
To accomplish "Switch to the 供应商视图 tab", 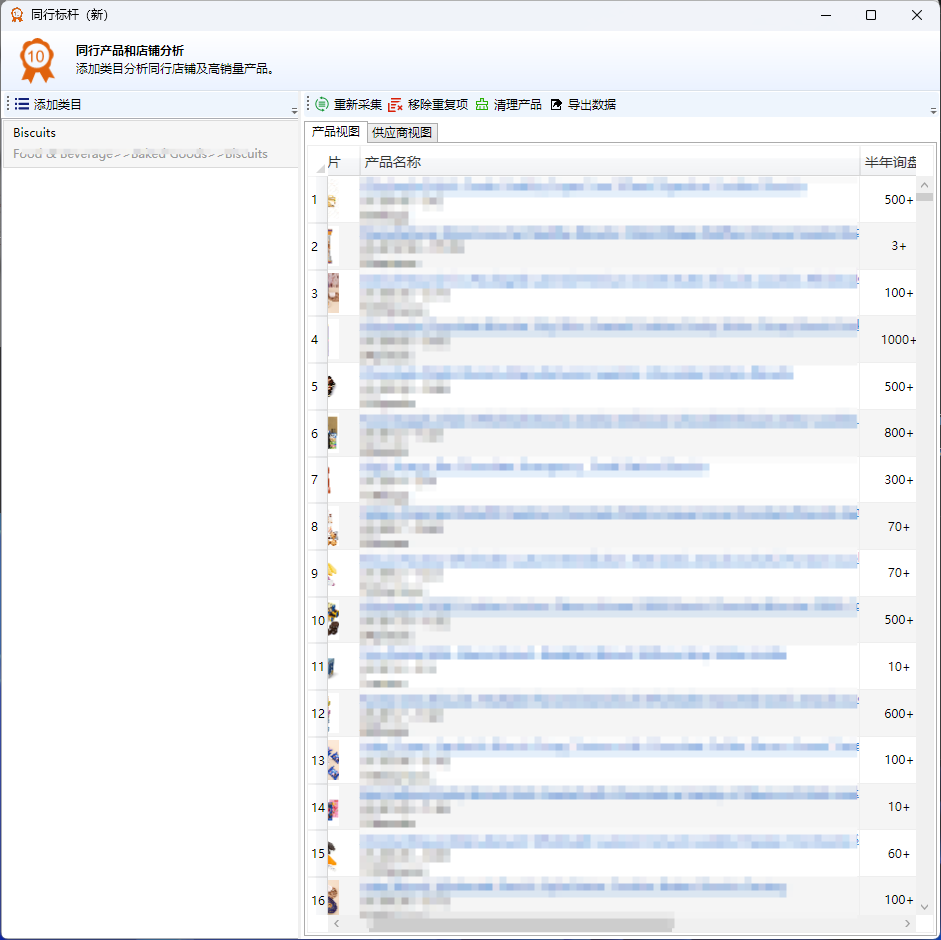I will point(402,133).
